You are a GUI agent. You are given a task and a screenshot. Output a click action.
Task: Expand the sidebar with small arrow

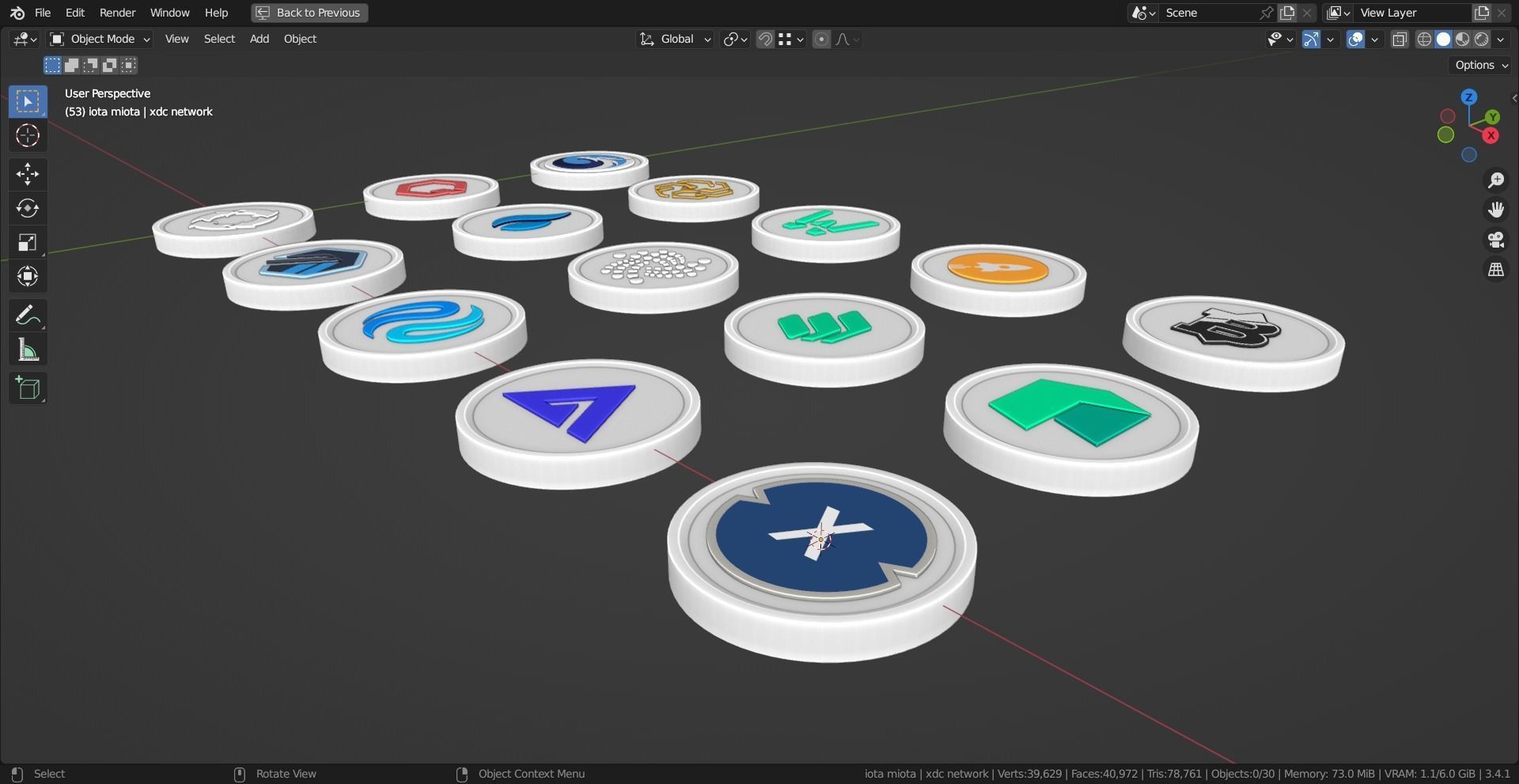click(x=1513, y=98)
